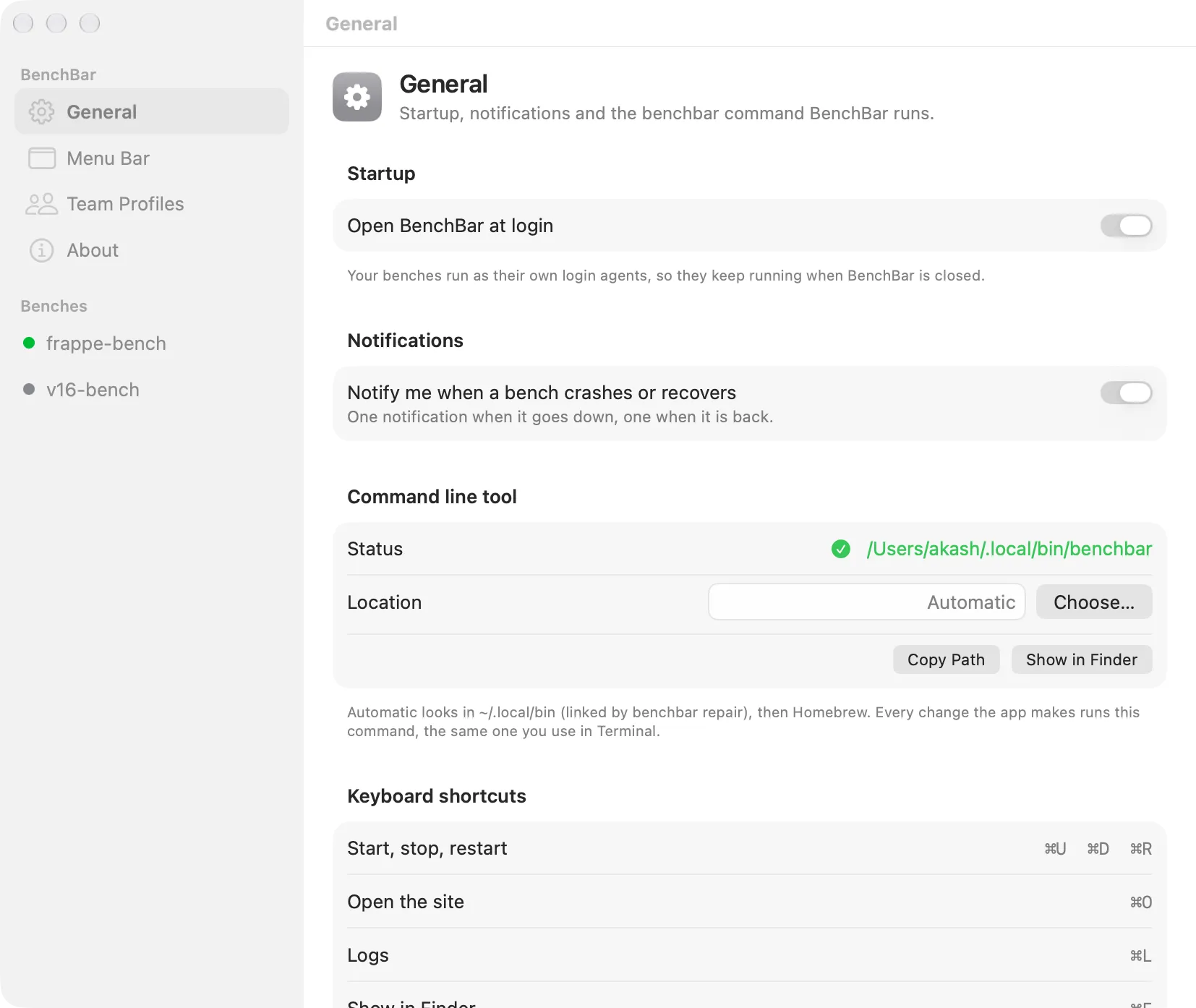
Task: Click the window zoom button
Action: coord(90,23)
